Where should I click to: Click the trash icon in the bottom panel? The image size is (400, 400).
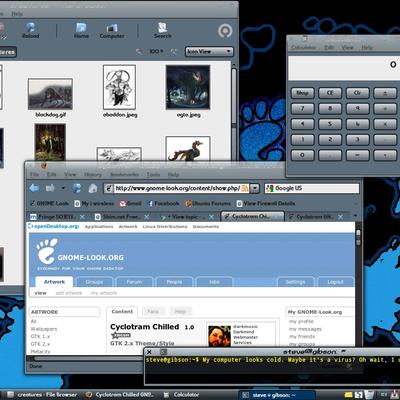point(369,395)
